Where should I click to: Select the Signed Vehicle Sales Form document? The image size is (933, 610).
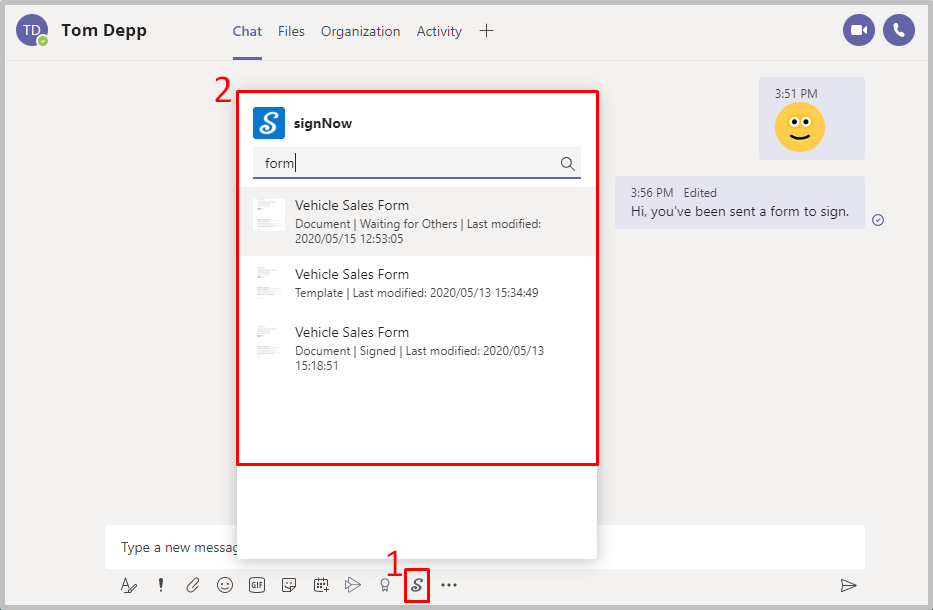pos(417,349)
